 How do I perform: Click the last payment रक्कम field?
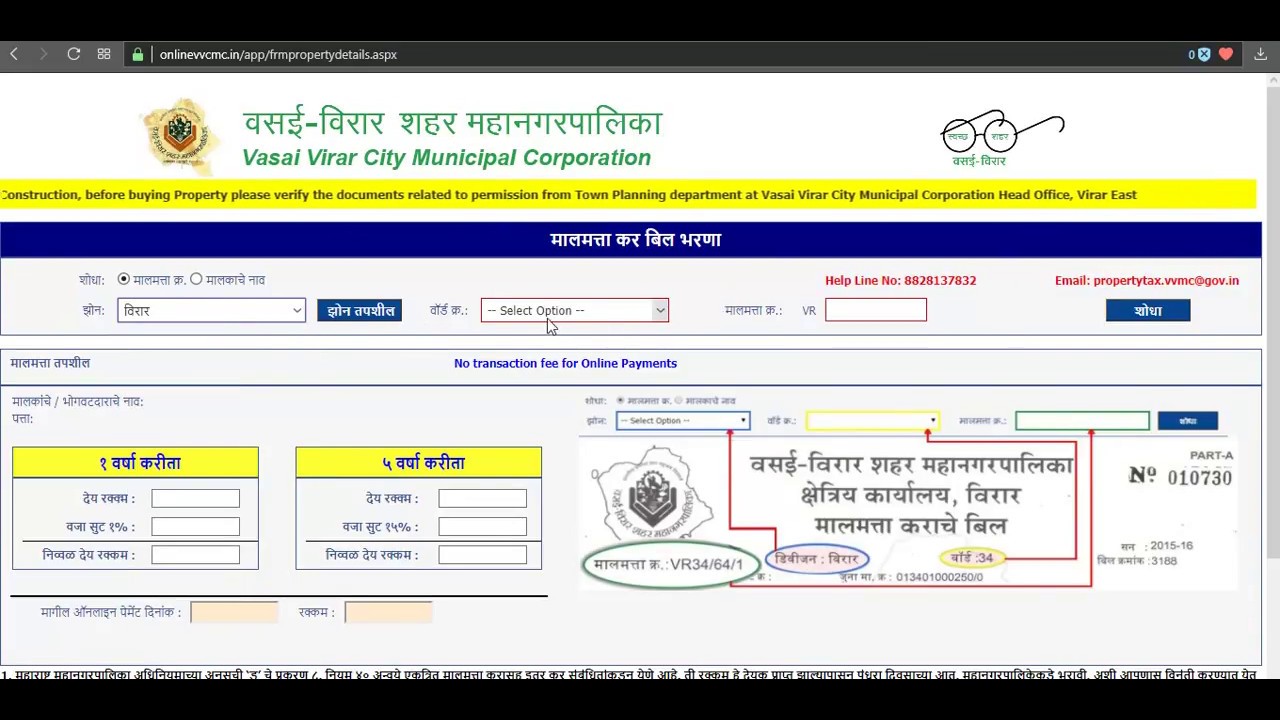pyautogui.click(x=388, y=612)
